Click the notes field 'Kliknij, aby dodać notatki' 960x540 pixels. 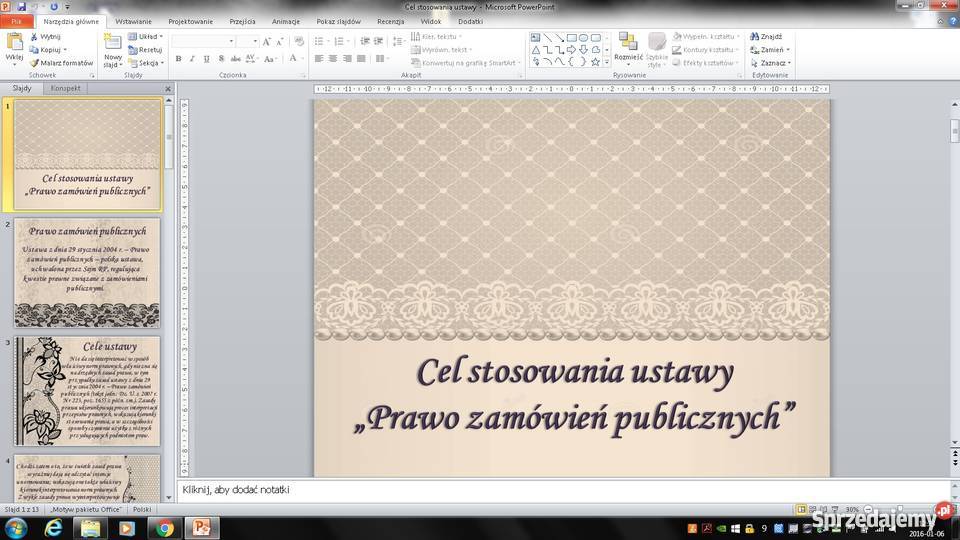click(x=560, y=490)
